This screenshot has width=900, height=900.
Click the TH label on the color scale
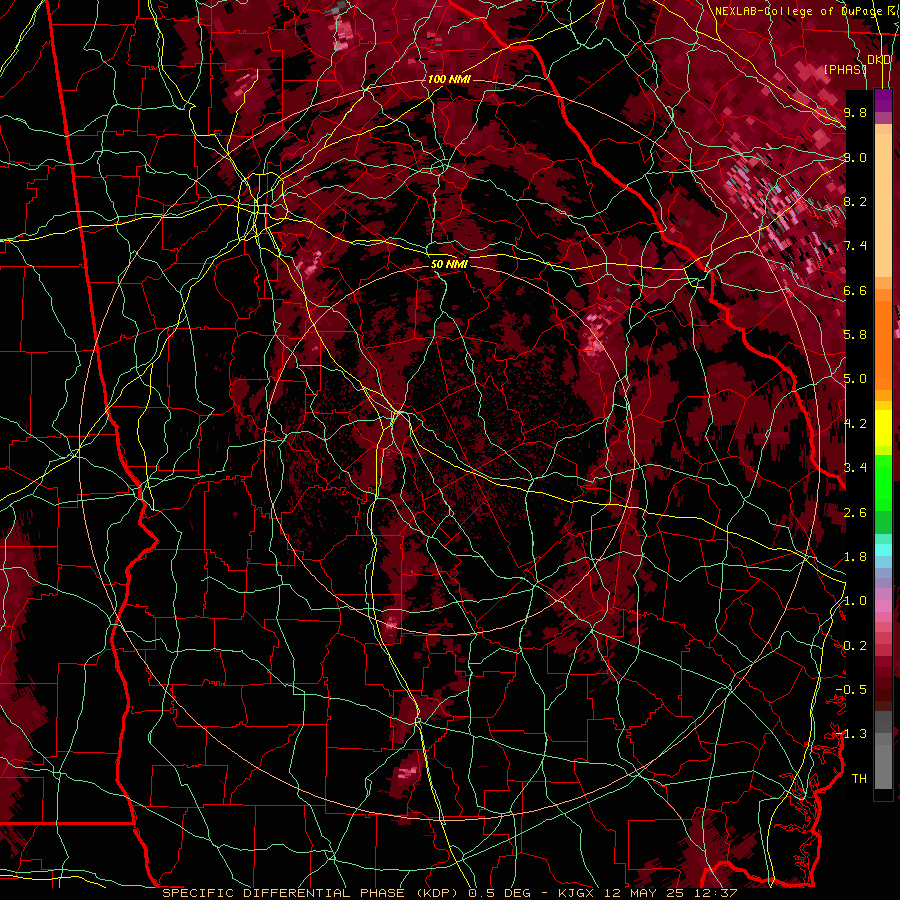(859, 779)
